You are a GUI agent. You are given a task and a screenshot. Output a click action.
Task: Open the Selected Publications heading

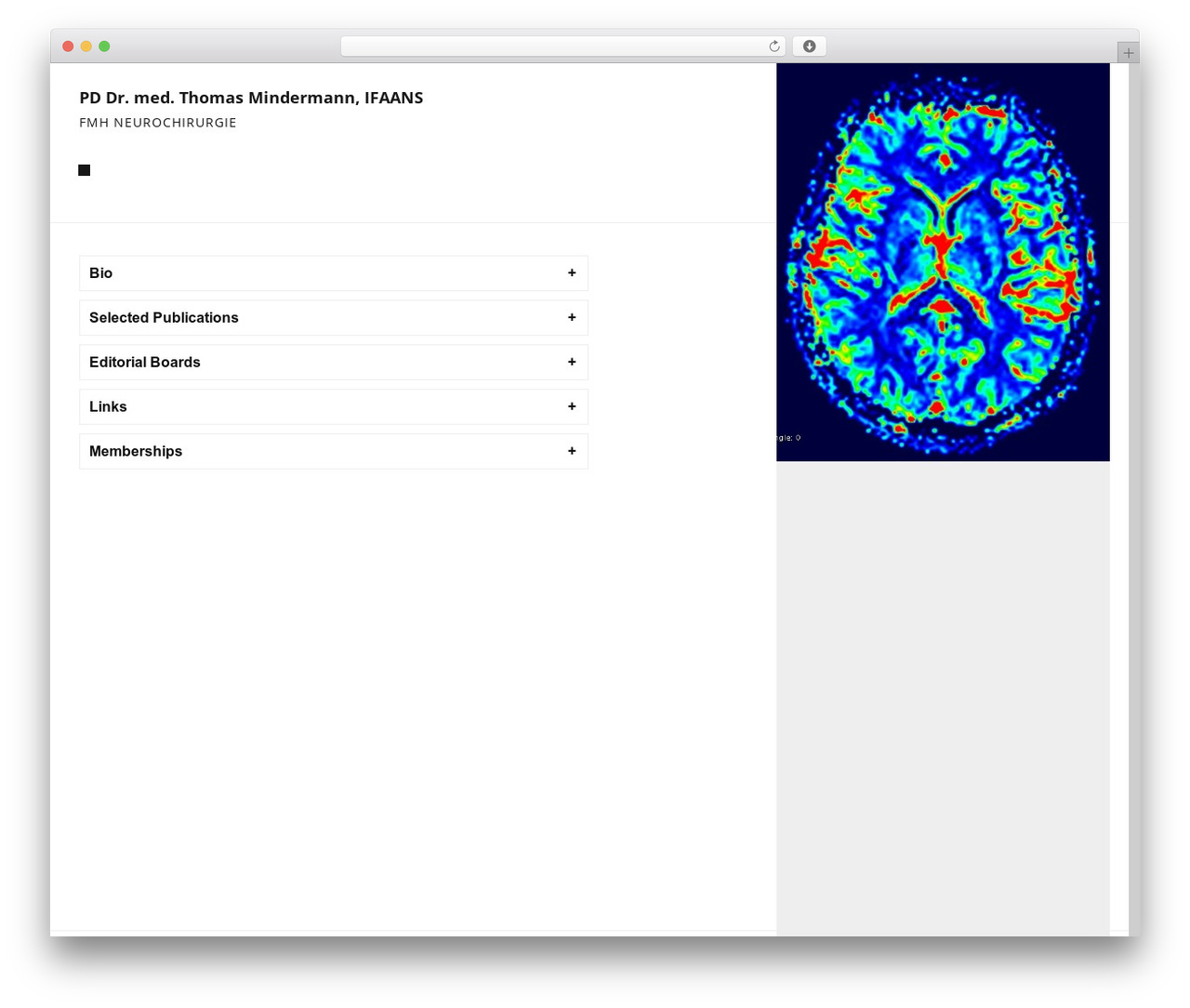(334, 318)
